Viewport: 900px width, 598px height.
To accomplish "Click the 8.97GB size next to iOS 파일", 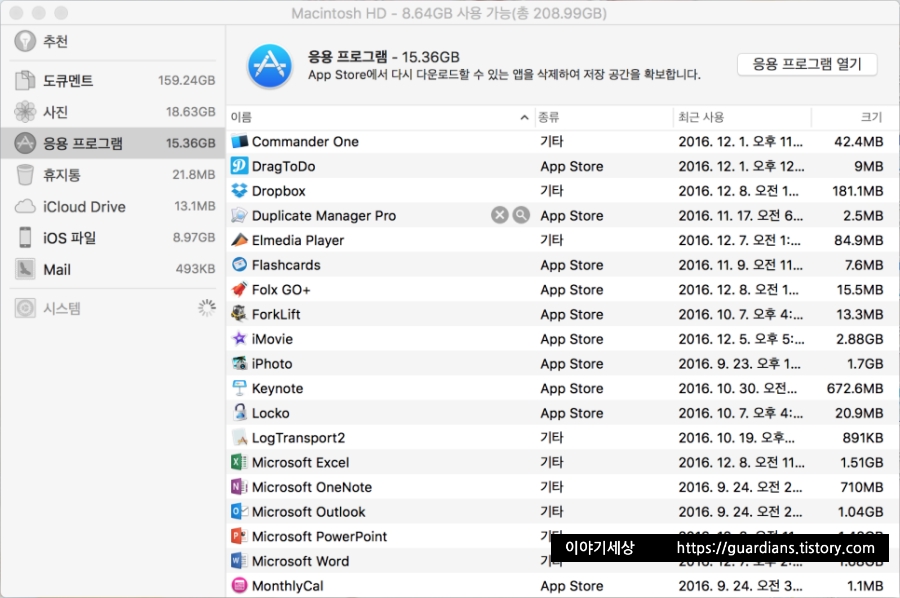I will (194, 237).
